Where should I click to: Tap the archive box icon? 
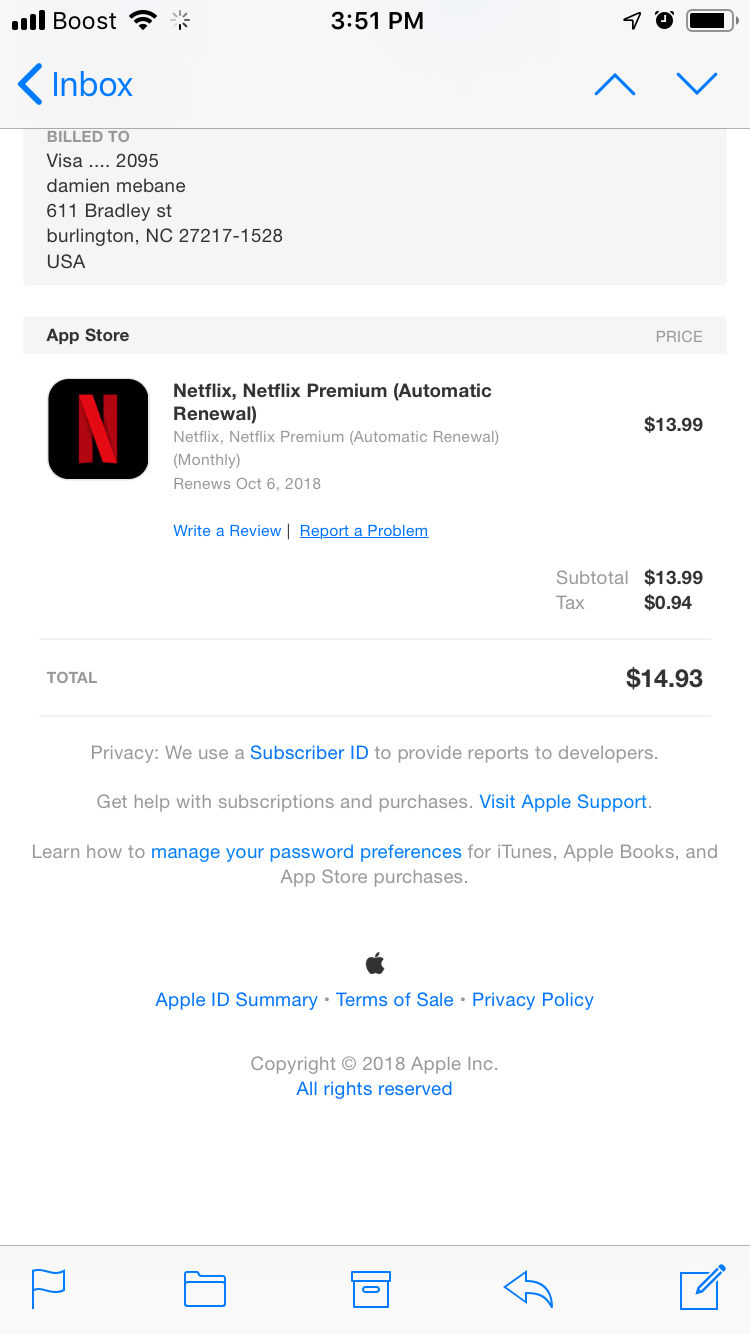point(370,1289)
